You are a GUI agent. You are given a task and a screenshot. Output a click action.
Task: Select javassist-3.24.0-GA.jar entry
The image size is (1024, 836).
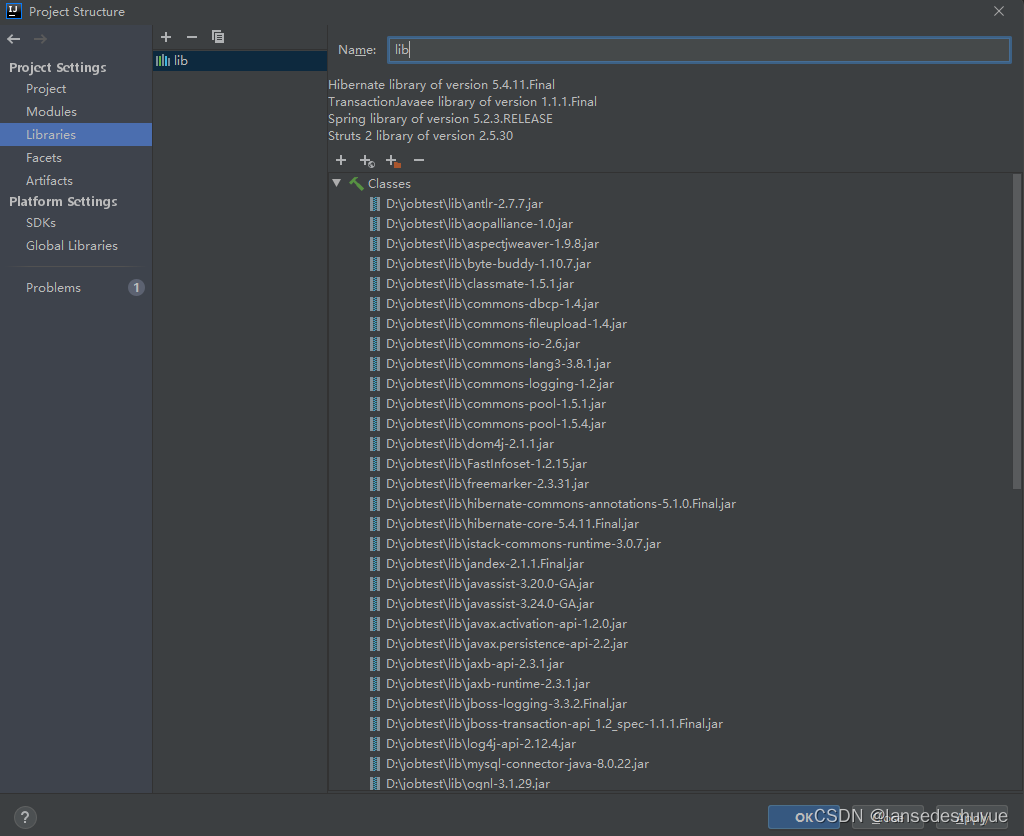(490, 604)
